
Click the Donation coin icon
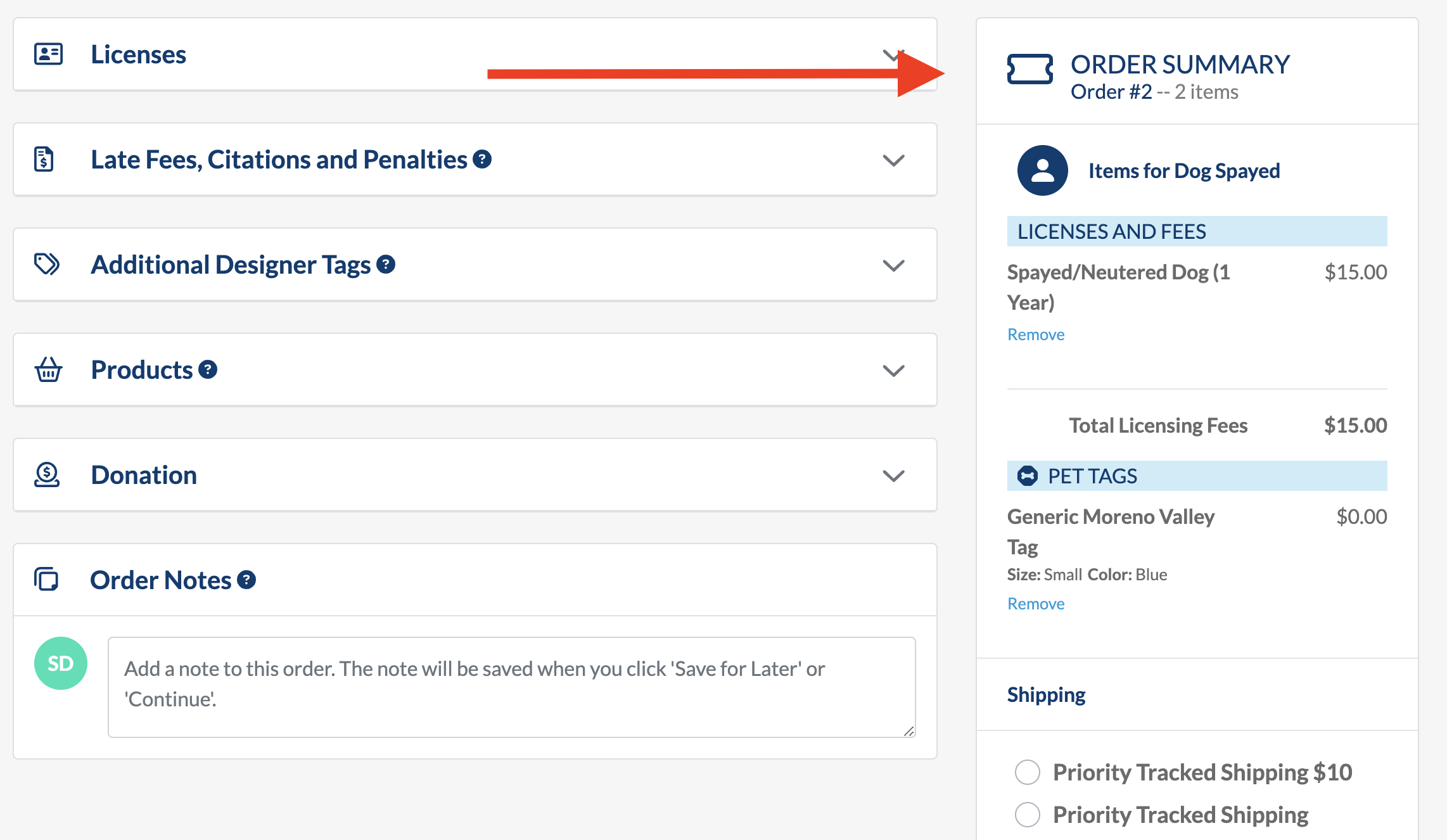pos(47,475)
